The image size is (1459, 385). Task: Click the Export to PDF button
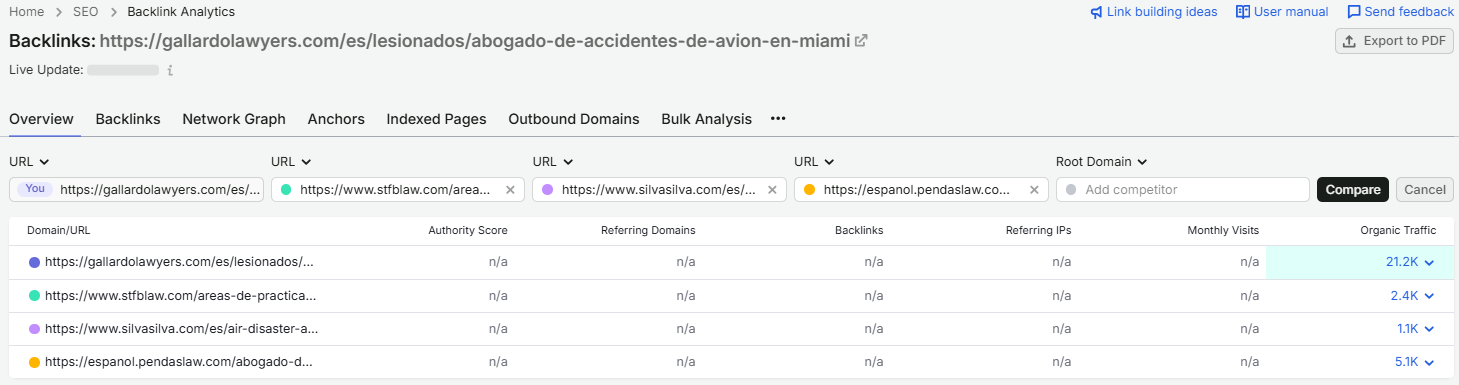[x=1394, y=41]
